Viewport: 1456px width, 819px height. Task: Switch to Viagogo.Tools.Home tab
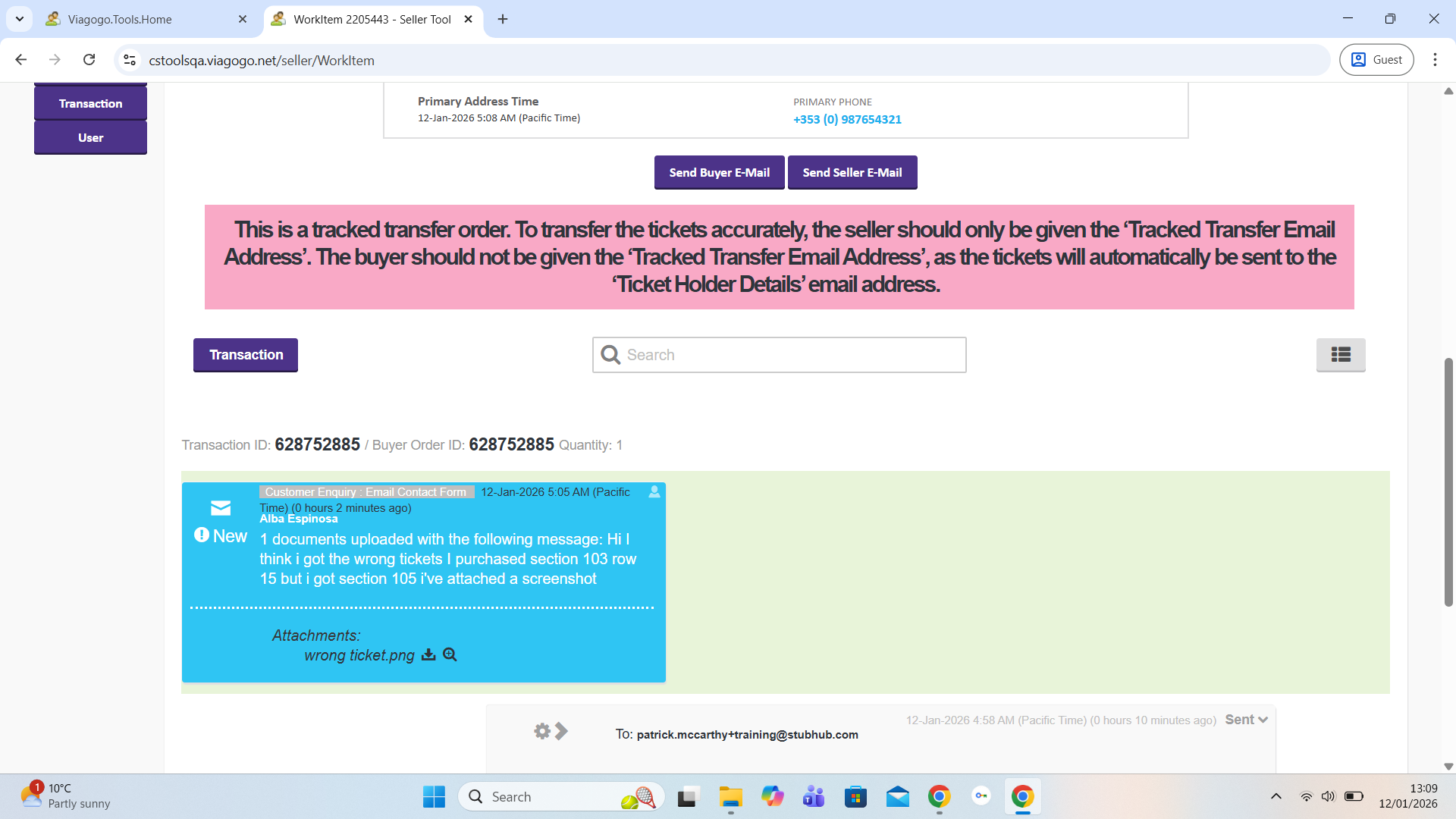coord(120,19)
